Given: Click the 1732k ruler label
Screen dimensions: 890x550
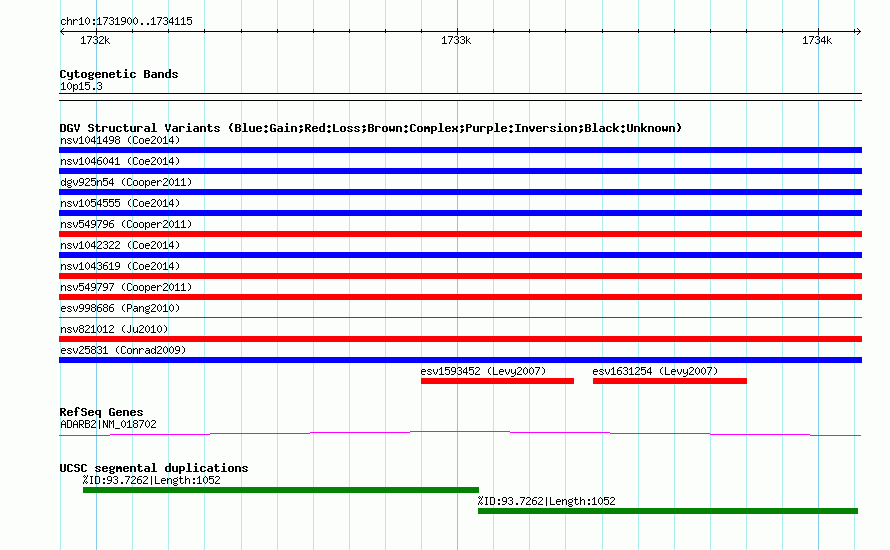Looking at the screenshot, I should click(95, 40).
